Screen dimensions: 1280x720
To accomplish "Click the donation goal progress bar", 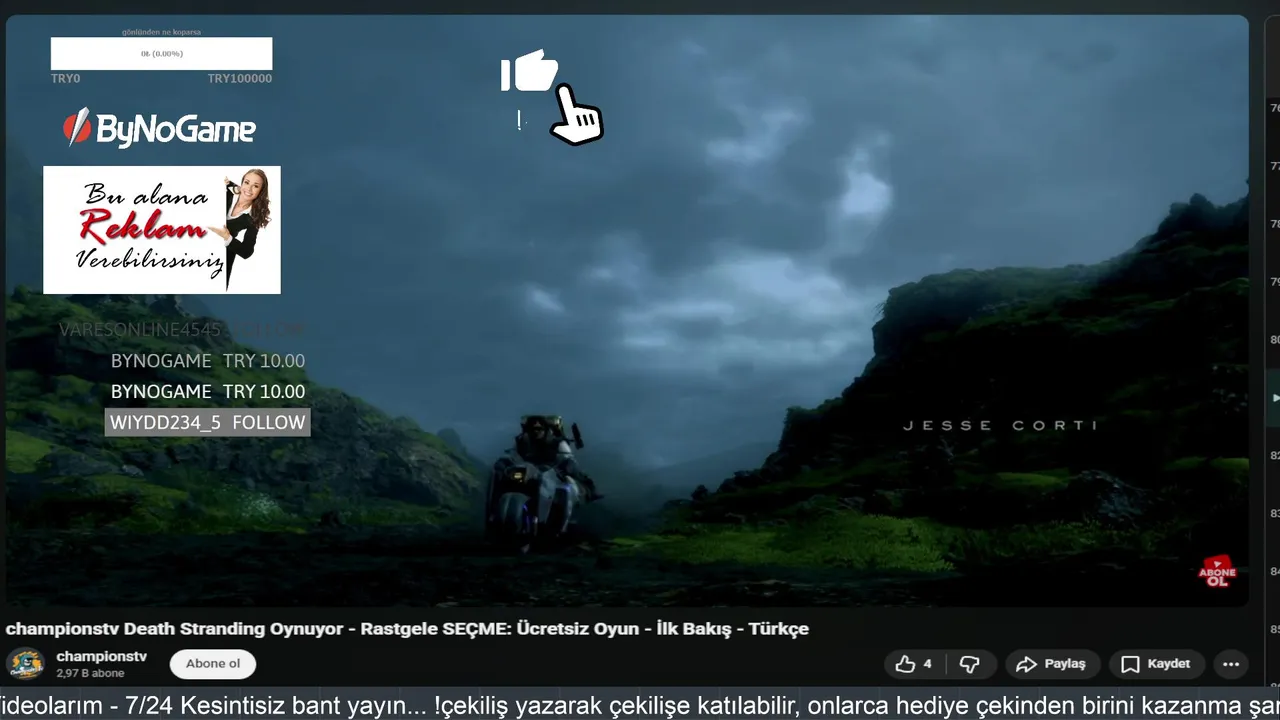I will (161, 53).
